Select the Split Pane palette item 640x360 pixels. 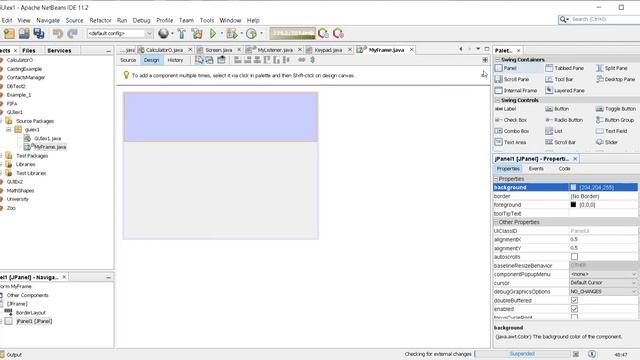point(611,68)
